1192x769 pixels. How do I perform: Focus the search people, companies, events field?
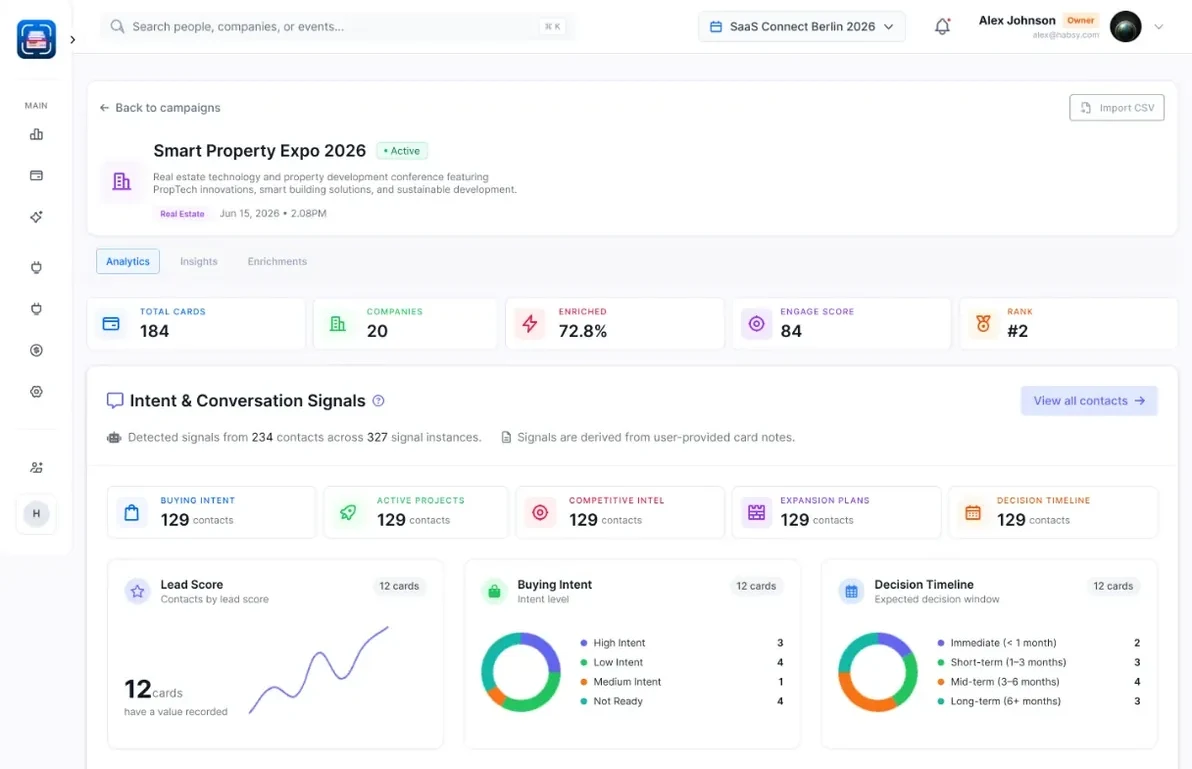(338, 27)
